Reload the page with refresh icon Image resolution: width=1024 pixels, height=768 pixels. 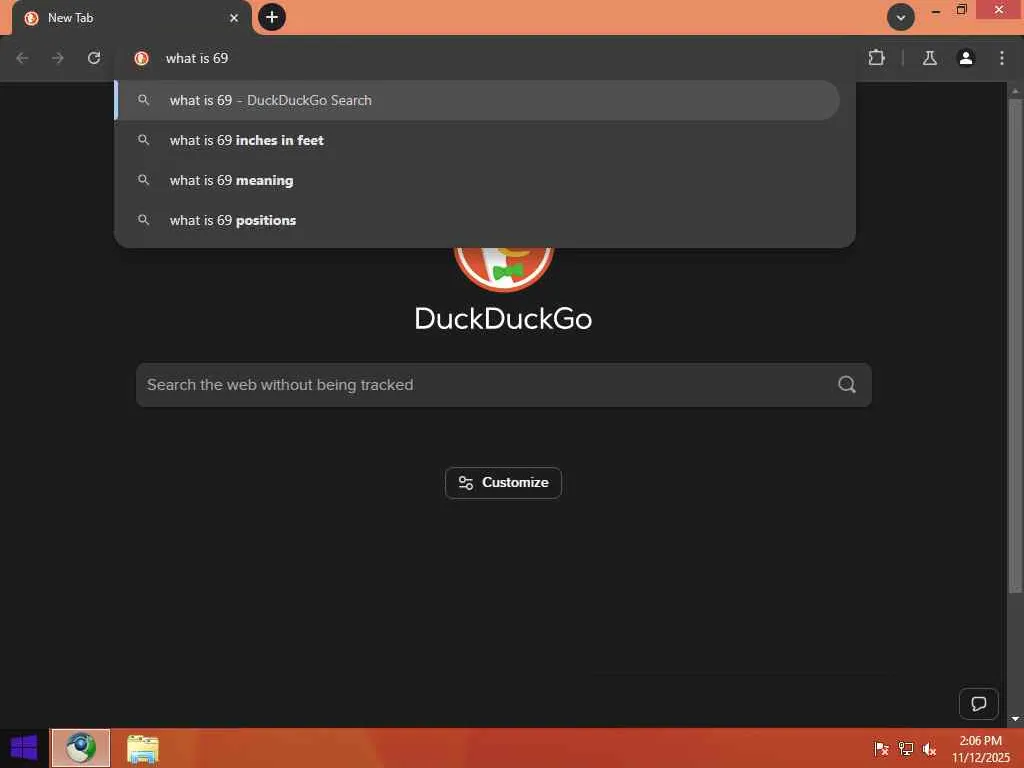(94, 58)
